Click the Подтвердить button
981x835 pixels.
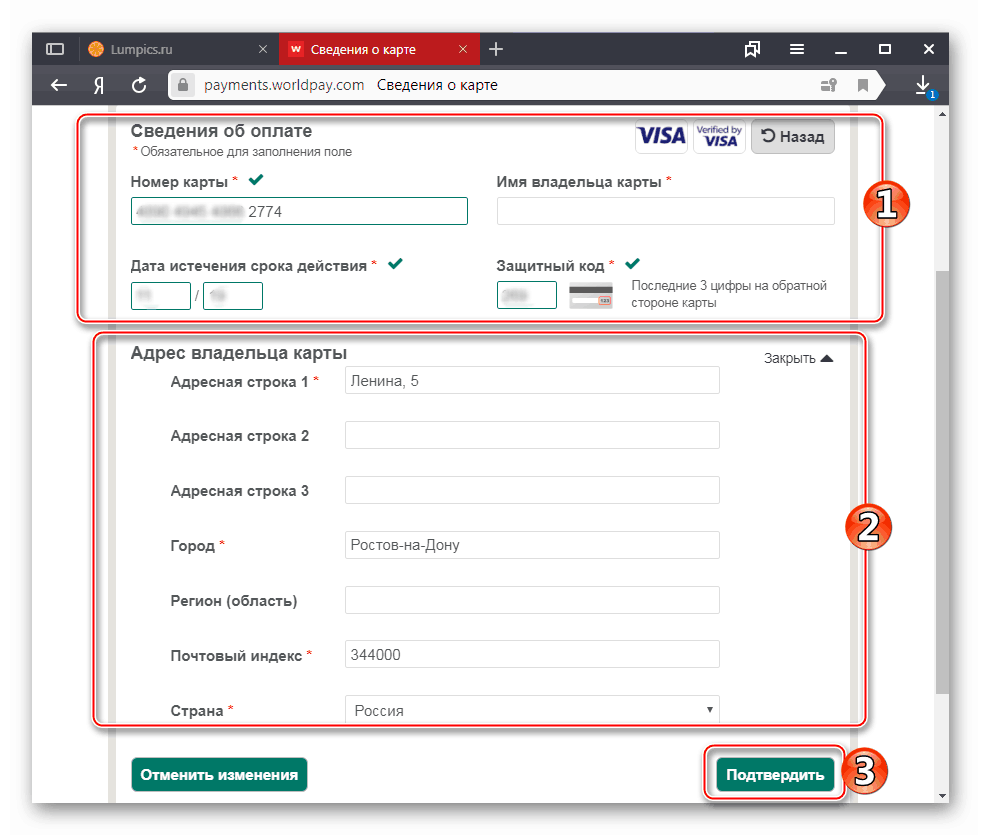(775, 774)
